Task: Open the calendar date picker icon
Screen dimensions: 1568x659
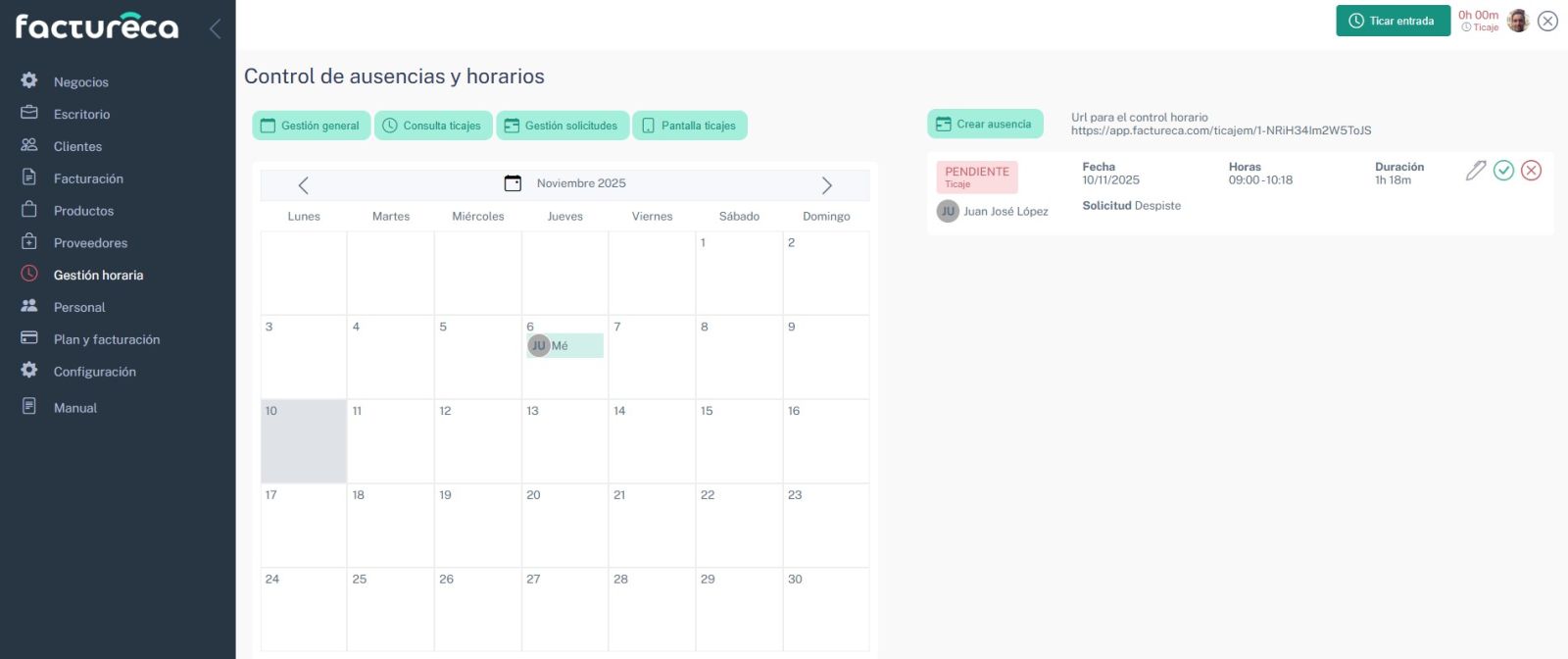Action: click(x=513, y=183)
